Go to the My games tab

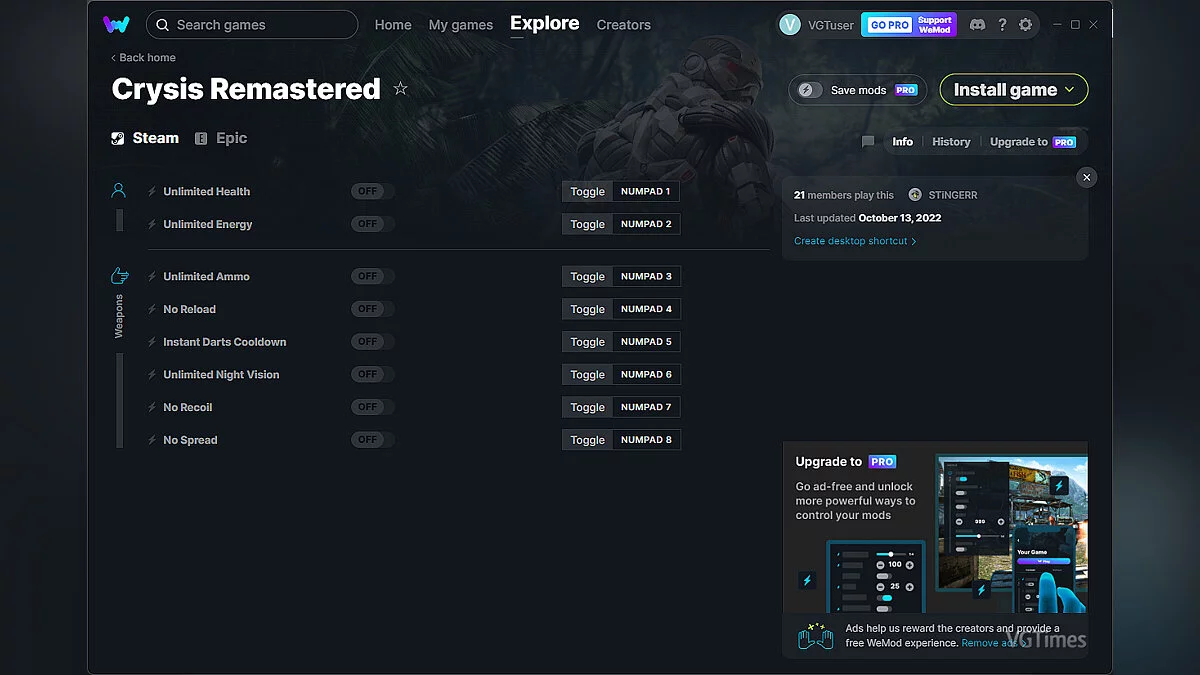(x=460, y=25)
